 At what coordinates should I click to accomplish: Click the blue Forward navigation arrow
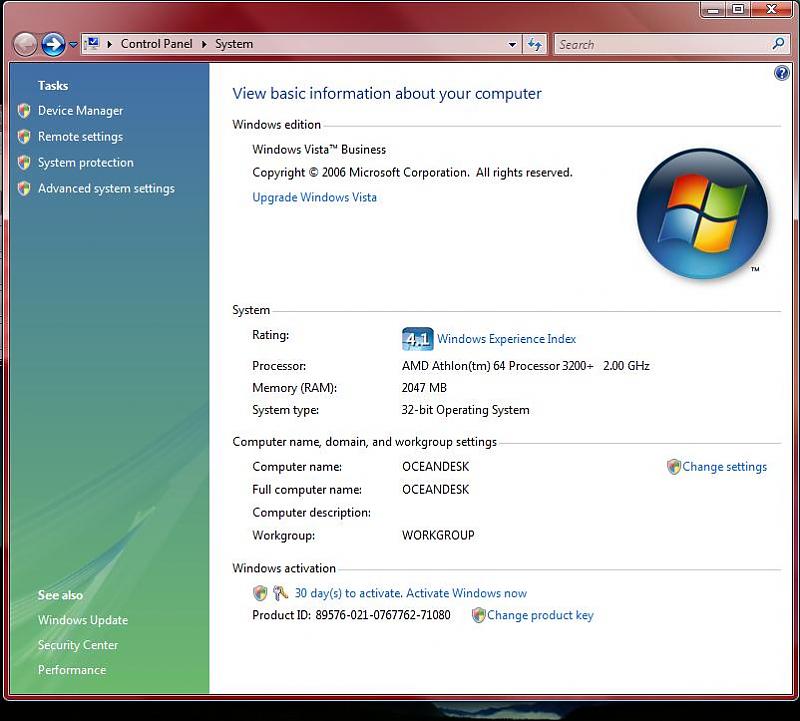pyautogui.click(x=53, y=44)
